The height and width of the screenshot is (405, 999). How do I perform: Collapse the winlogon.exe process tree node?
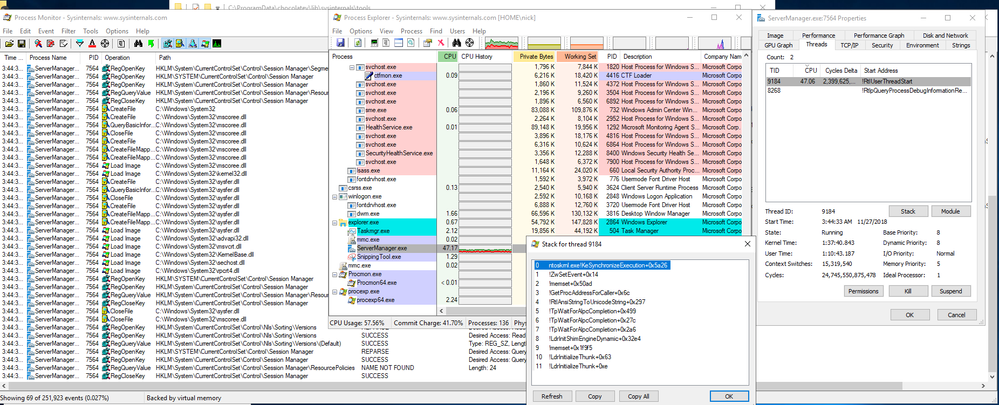click(x=334, y=196)
